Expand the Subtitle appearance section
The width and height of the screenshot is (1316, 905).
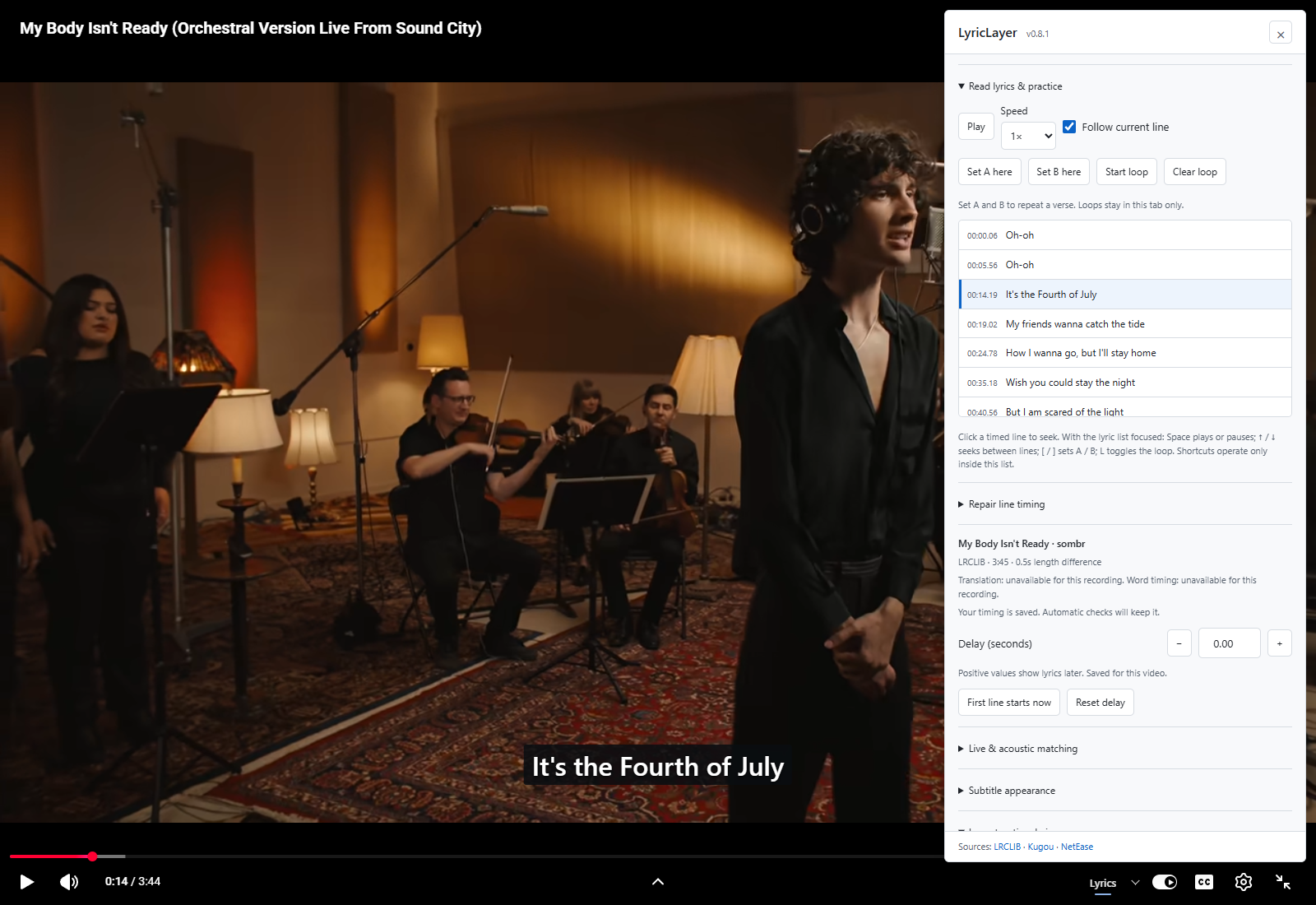(1007, 791)
